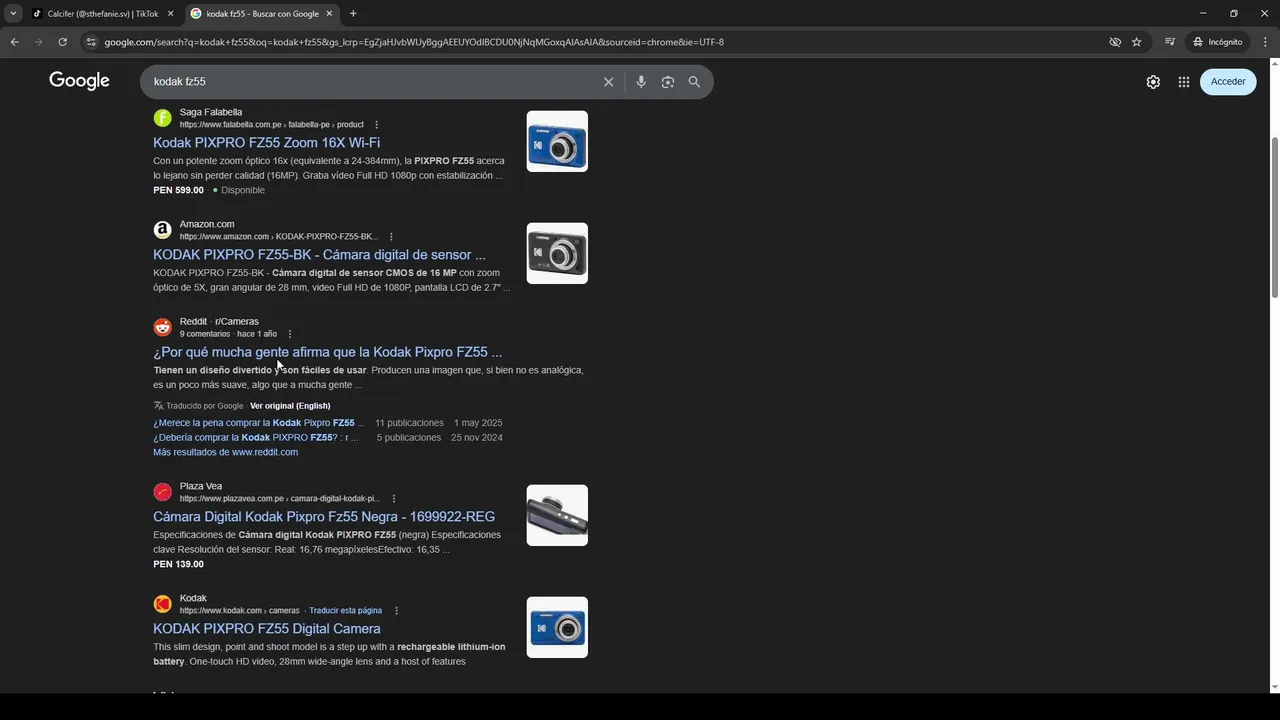The image size is (1280, 720).
Task: Submit search with magnifying glass
Action: [694, 82]
